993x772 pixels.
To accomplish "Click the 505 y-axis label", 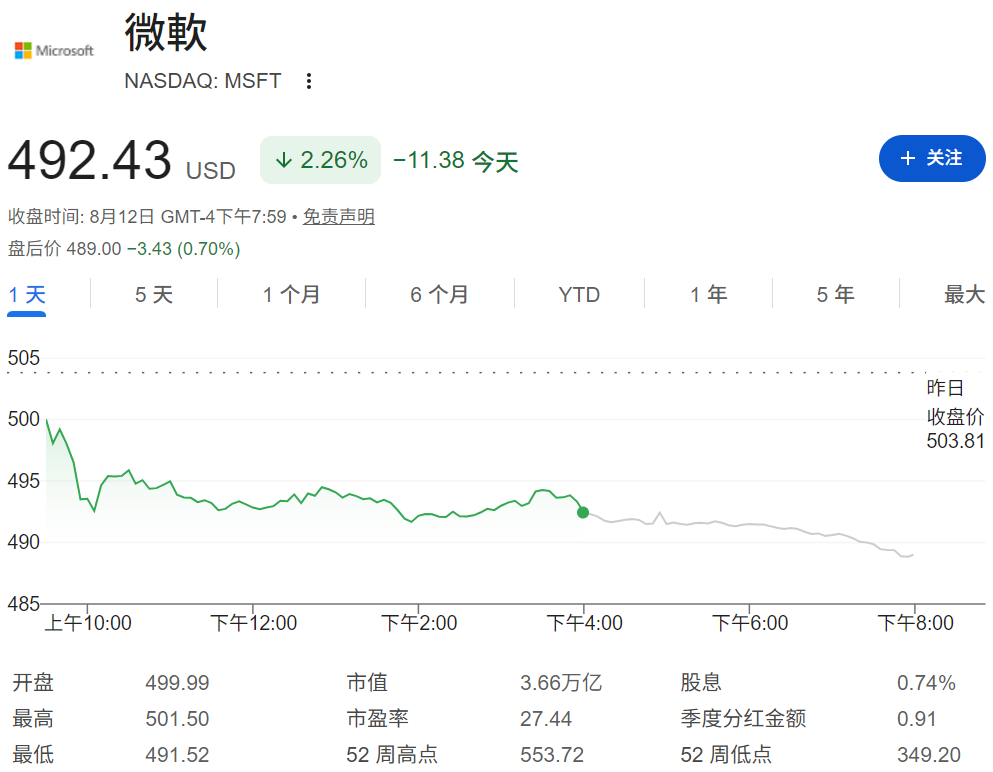I will coord(23,358).
